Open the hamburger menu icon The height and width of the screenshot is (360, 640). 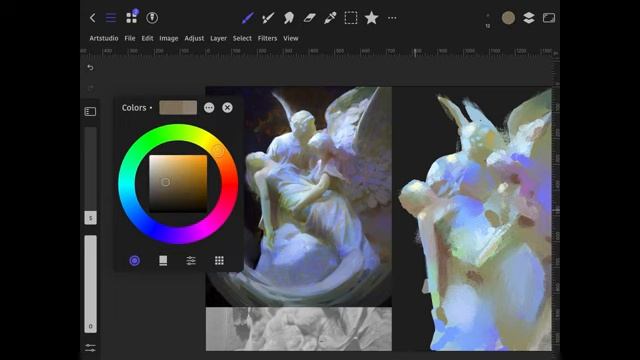coord(111,18)
